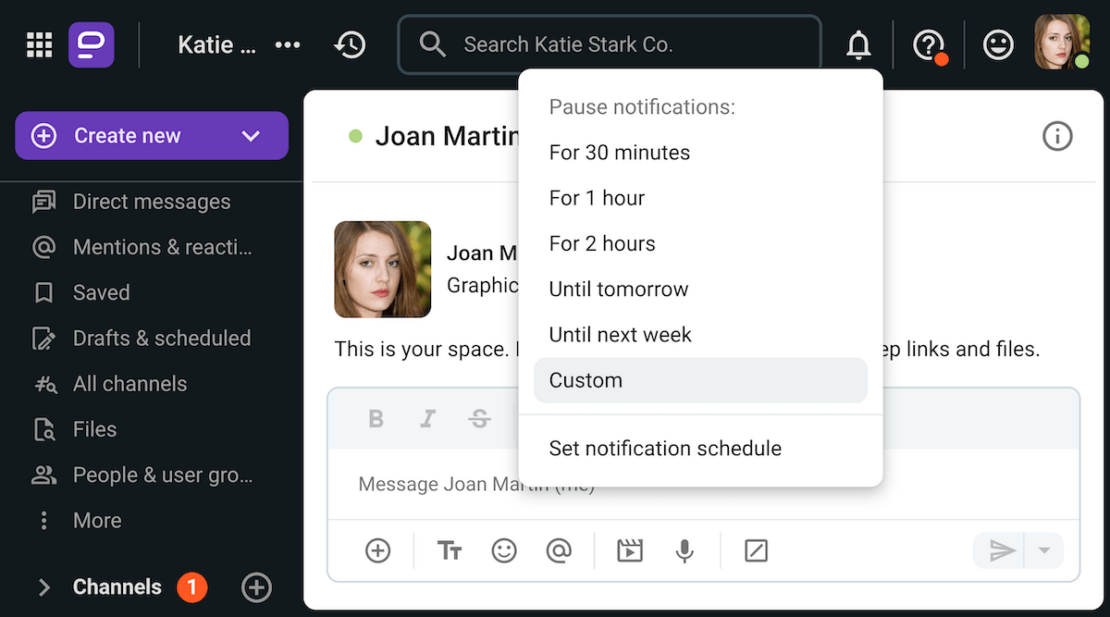The height and width of the screenshot is (617, 1110).
Task: Toggle strikethrough formatting in message editor
Action: coord(480,419)
